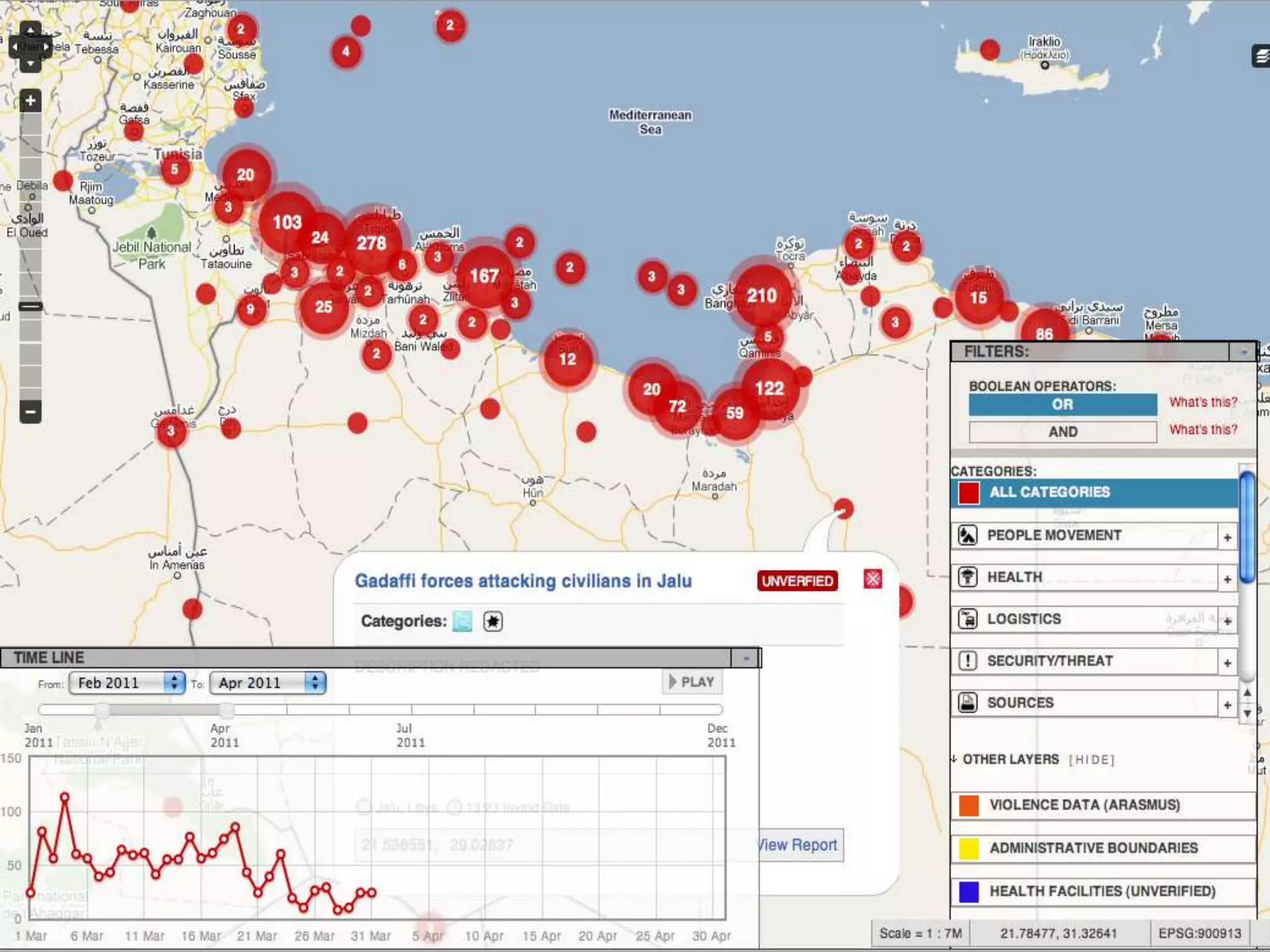Open the To date Apr 2011 dropdown
This screenshot has height=952, width=1270.
point(267,683)
